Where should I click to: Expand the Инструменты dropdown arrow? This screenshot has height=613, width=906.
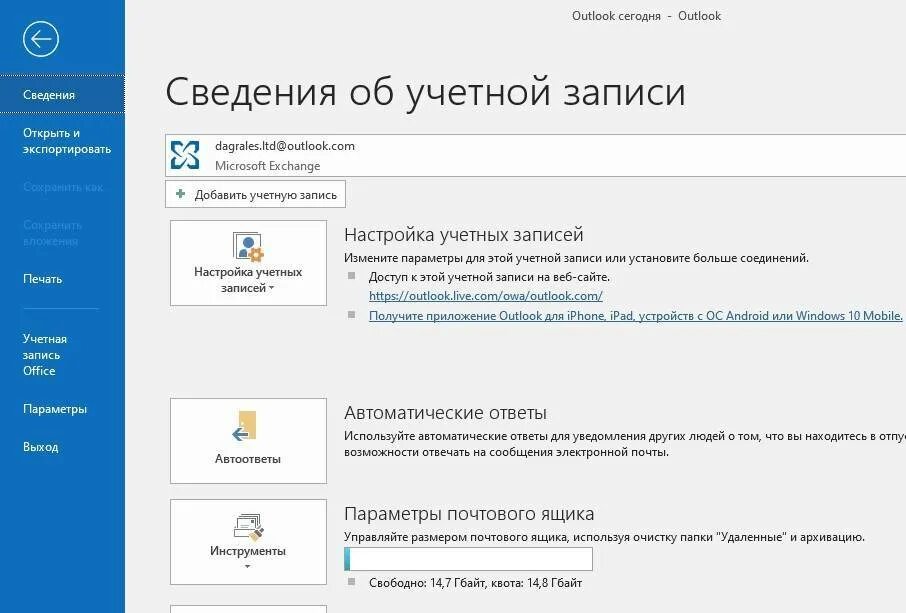click(x=248, y=566)
